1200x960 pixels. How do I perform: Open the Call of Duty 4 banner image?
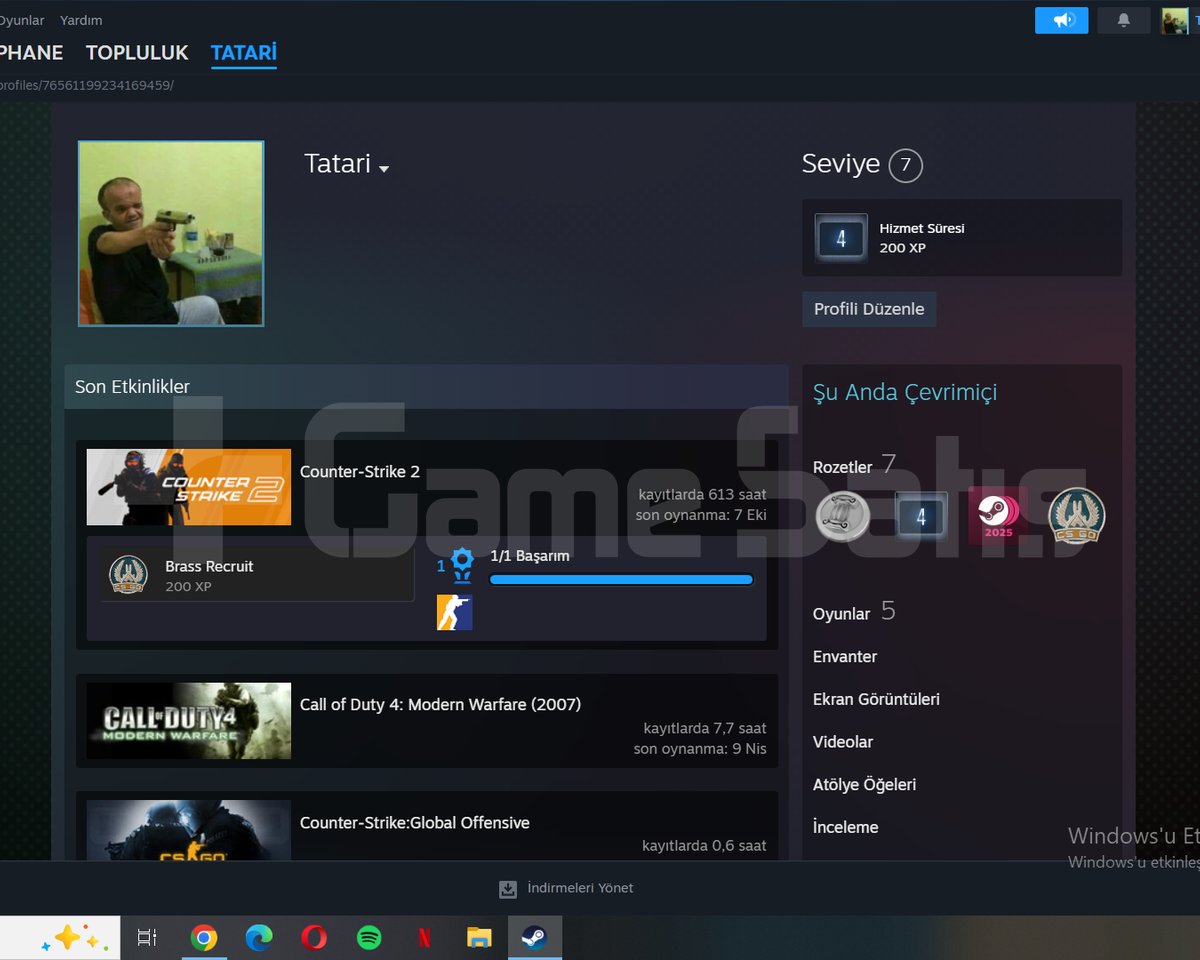tap(189, 721)
